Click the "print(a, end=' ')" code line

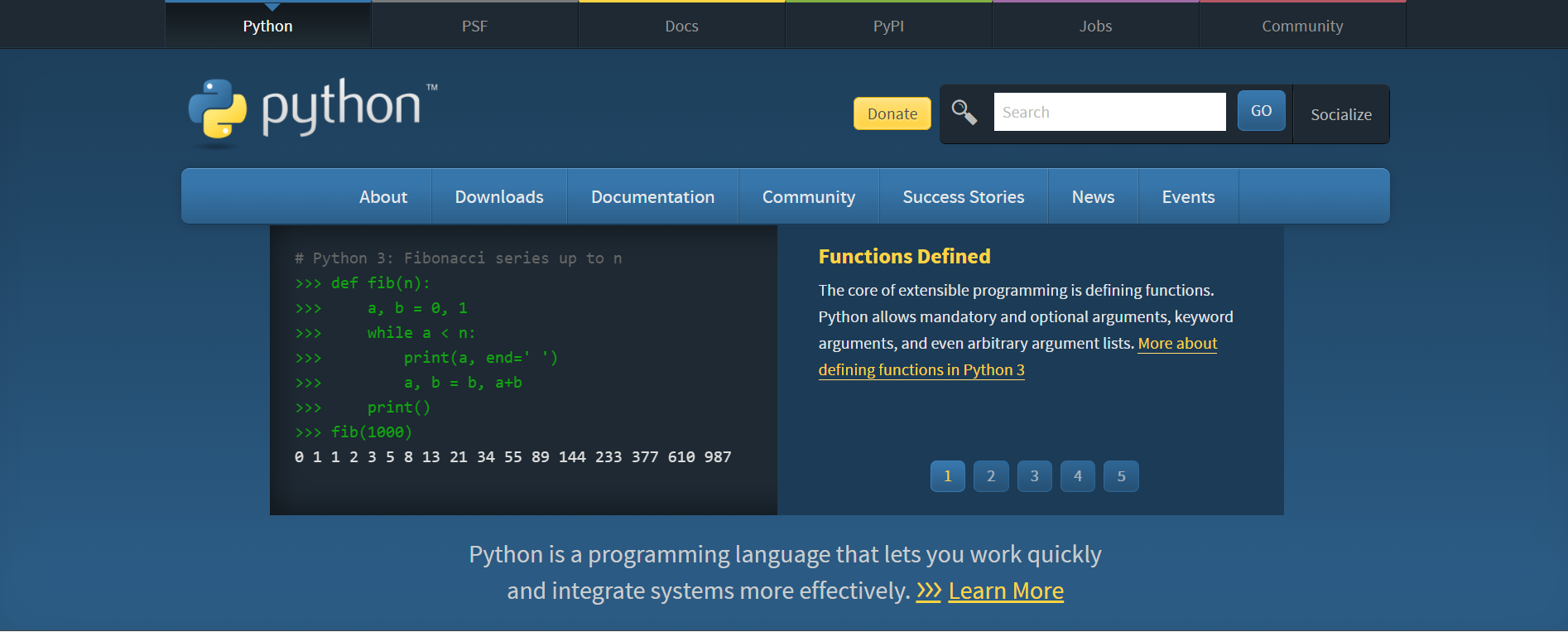[481, 358]
